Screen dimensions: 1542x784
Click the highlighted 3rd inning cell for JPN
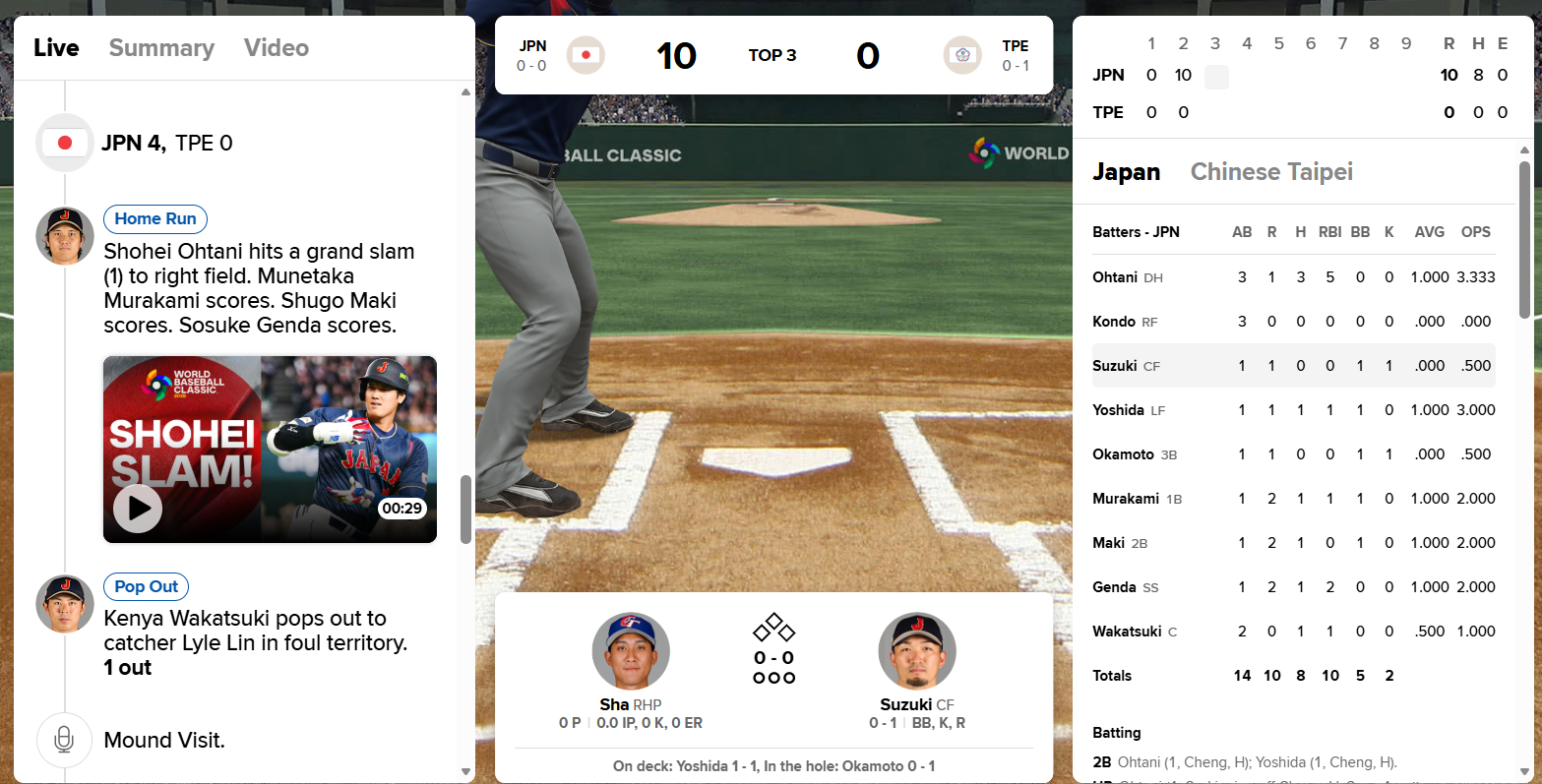(x=1216, y=77)
